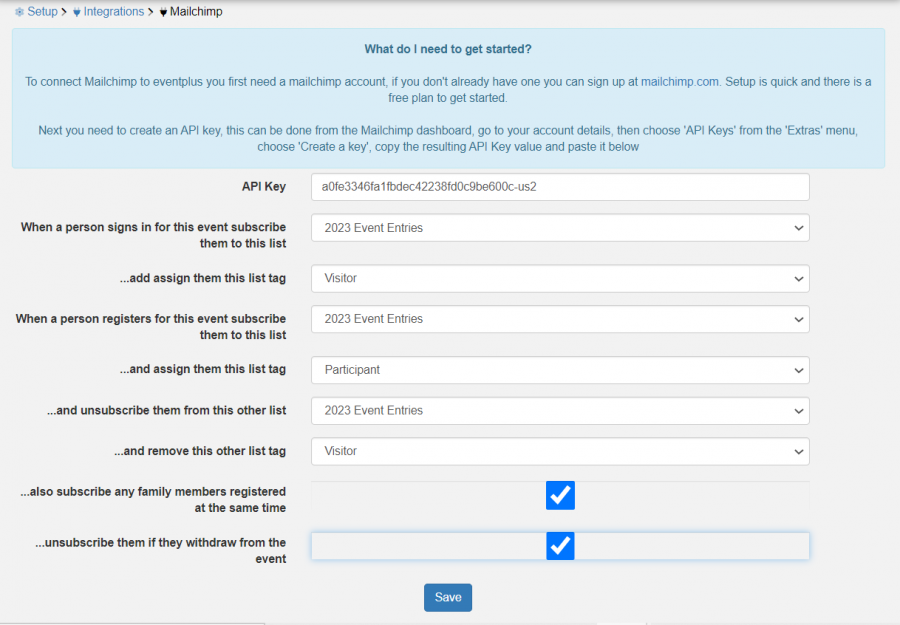Disable unsubscribe on event withdrawal
900x625 pixels.
pyautogui.click(x=560, y=546)
